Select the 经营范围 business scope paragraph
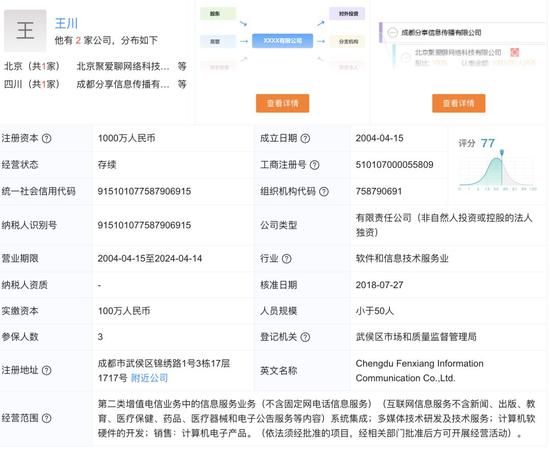Viewport: 550px width, 452px height. pos(316,418)
